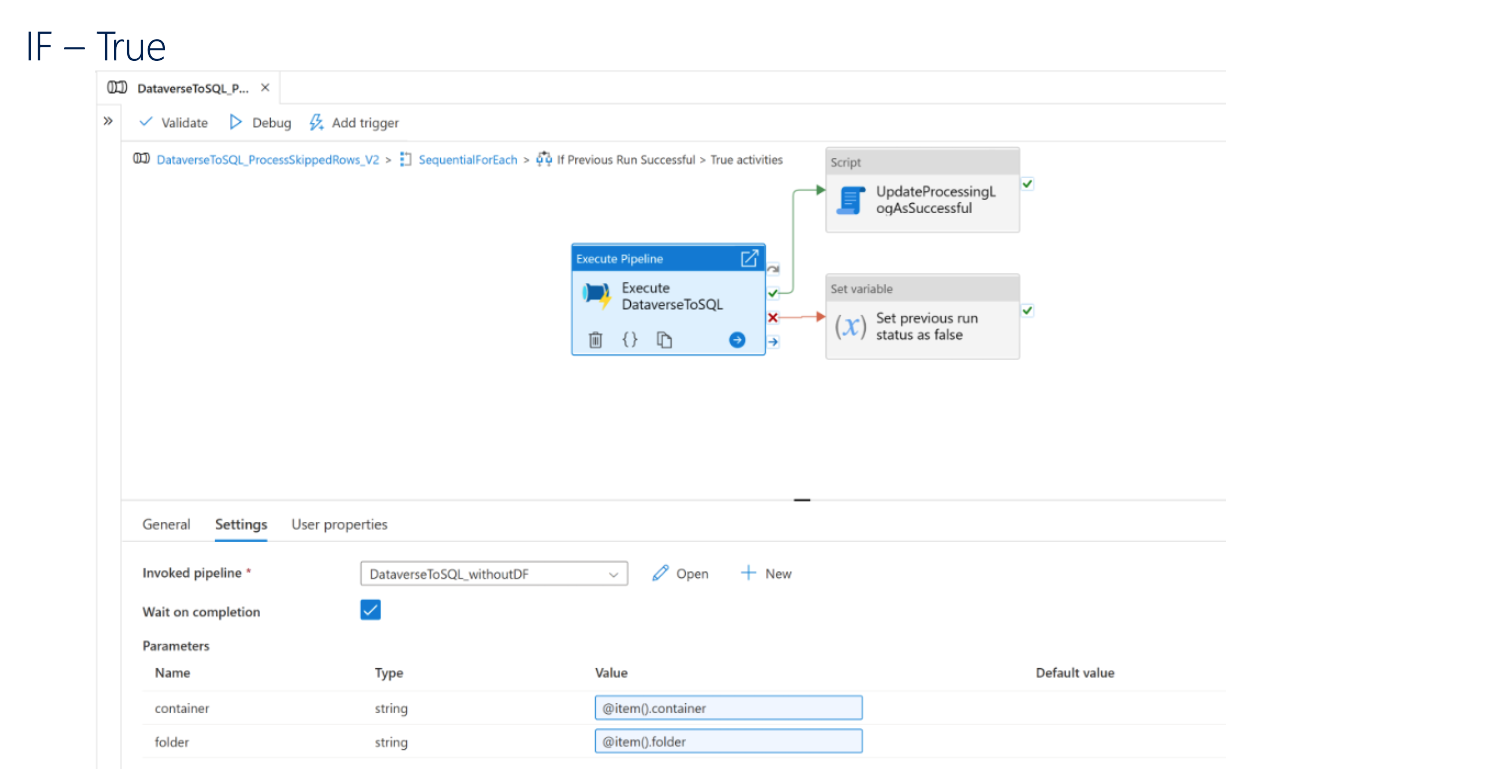Close the DataverseToSQL_P... pipeline tab
This screenshot has height=769, width=1502.
click(265, 88)
